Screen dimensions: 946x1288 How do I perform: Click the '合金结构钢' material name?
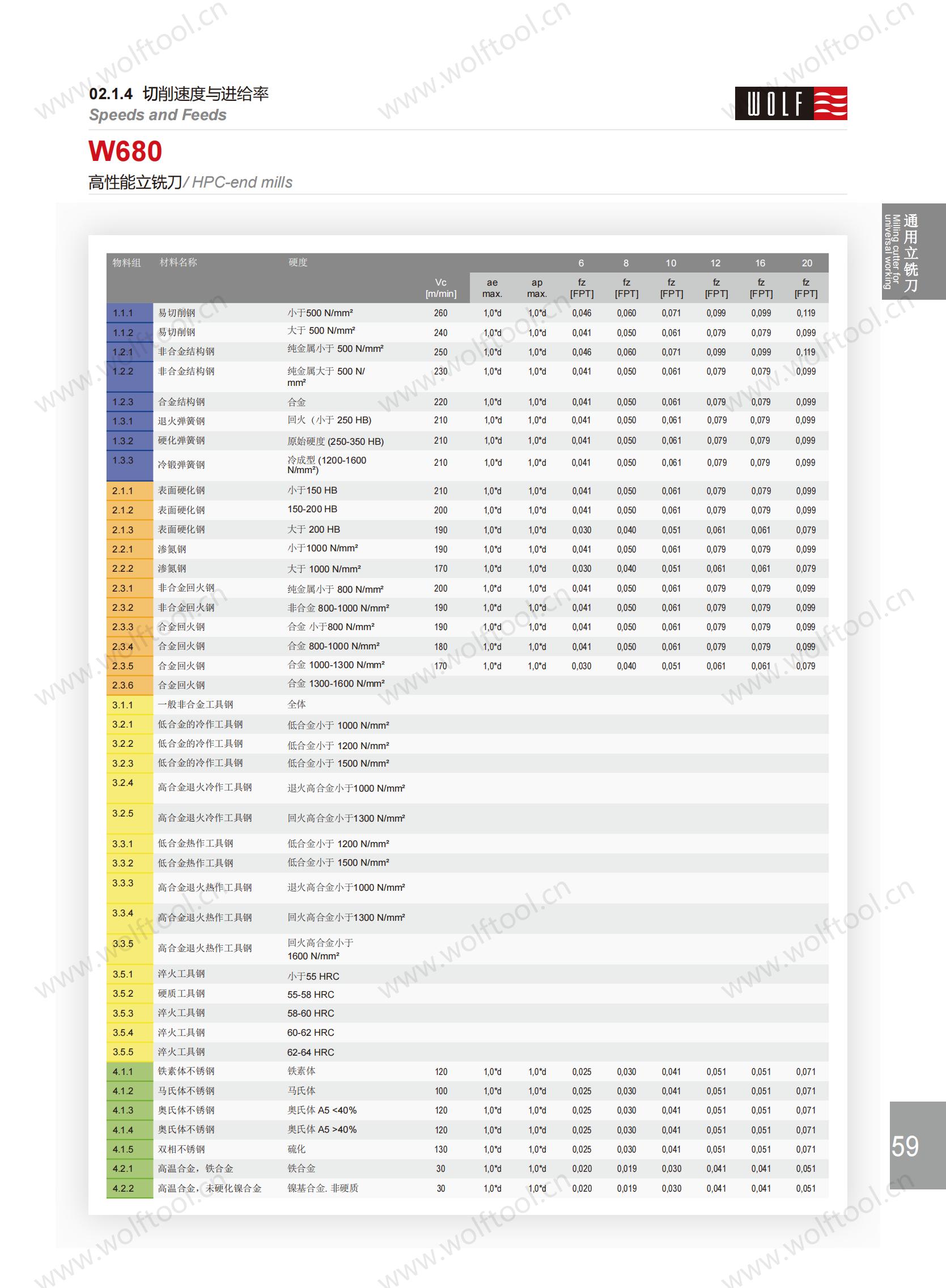tap(181, 402)
